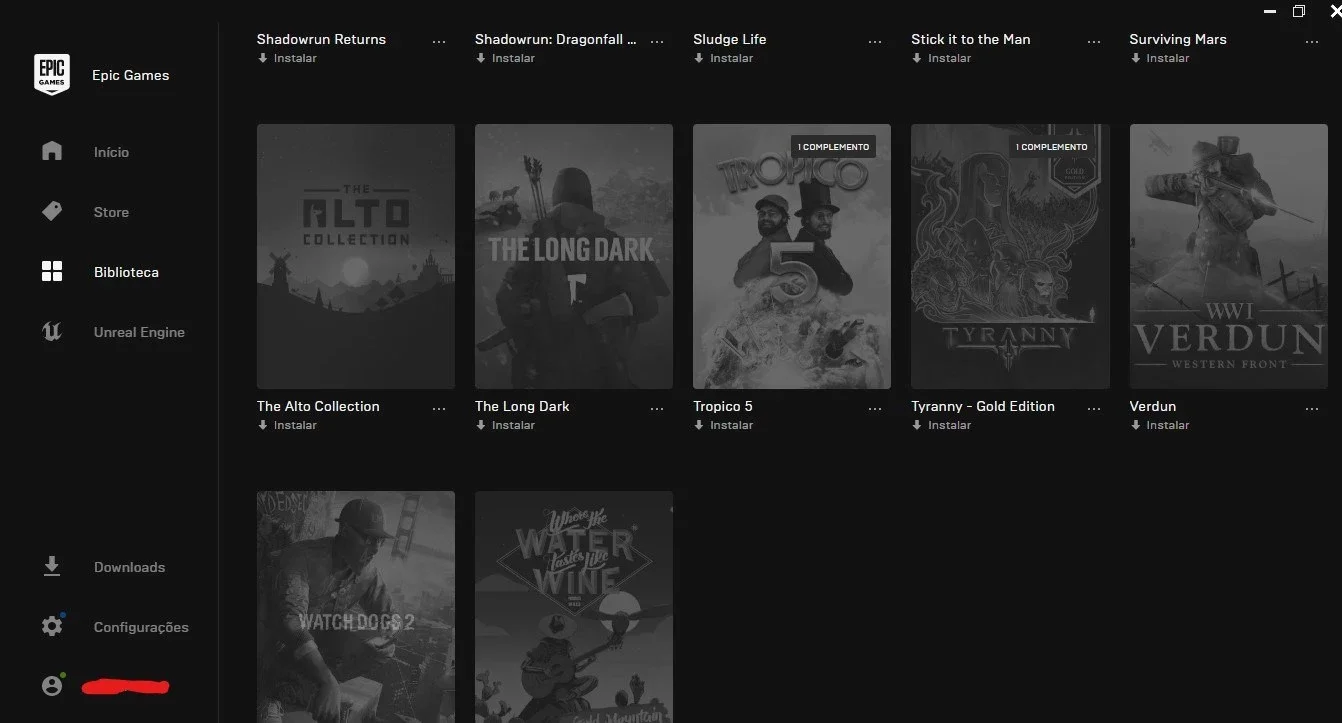
Task: Select Where the Water Tastes Like Wine cover
Action: (x=574, y=607)
